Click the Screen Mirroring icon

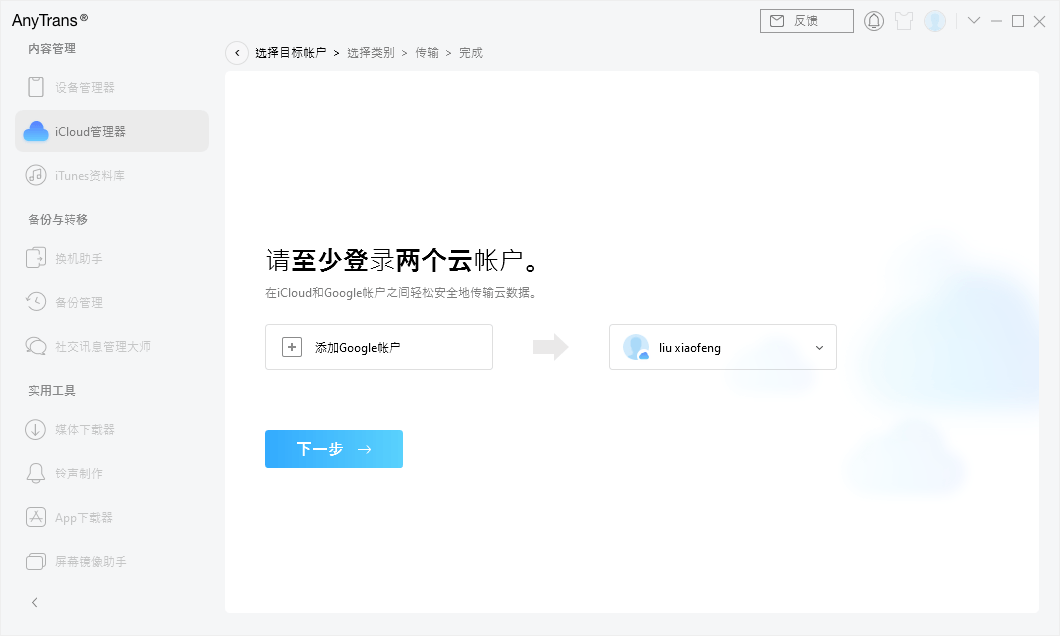coord(36,561)
